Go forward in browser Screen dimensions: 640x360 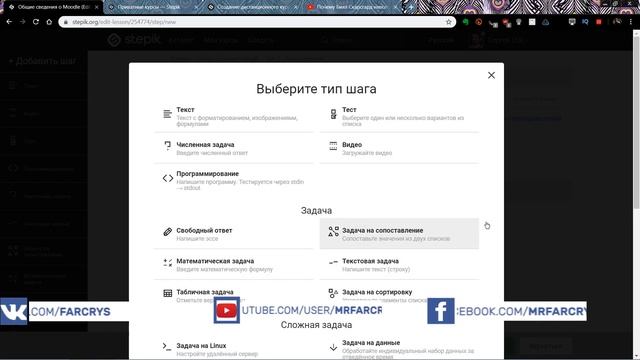22,22
